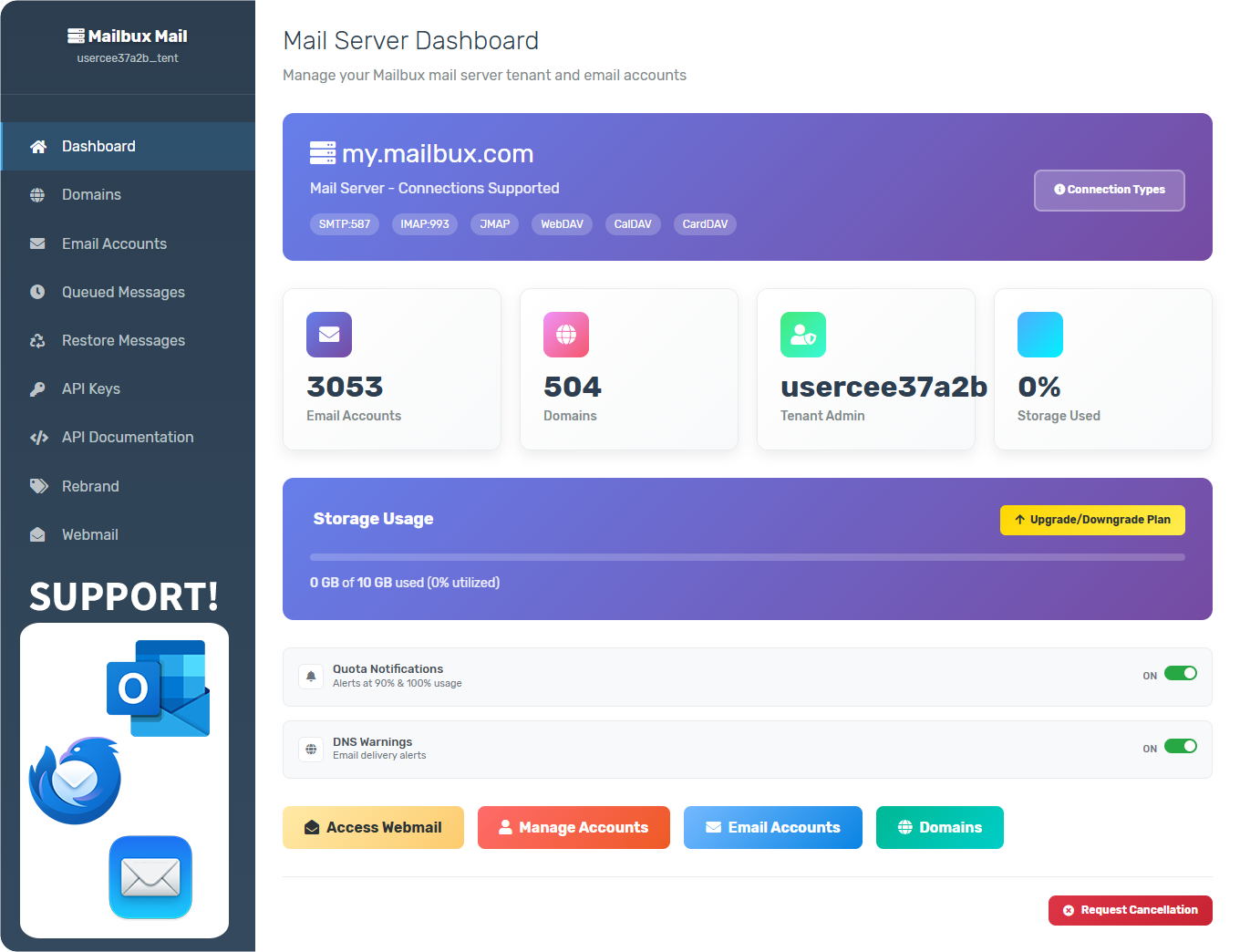Screen dimensions: 1240x952
Task: Click the CalDAV connection badge
Action: [x=633, y=224]
